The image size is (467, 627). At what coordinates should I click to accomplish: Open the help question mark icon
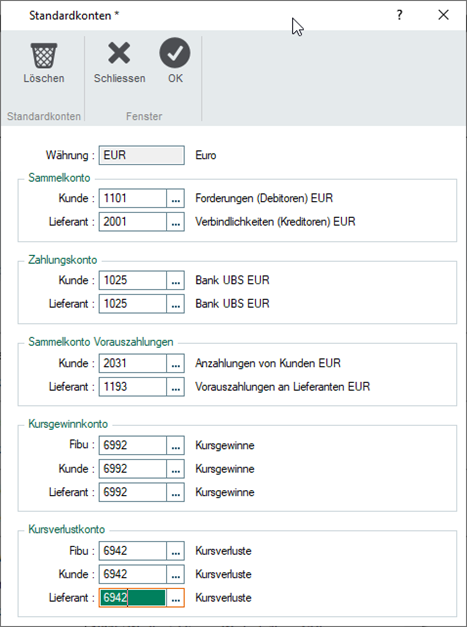click(x=399, y=15)
